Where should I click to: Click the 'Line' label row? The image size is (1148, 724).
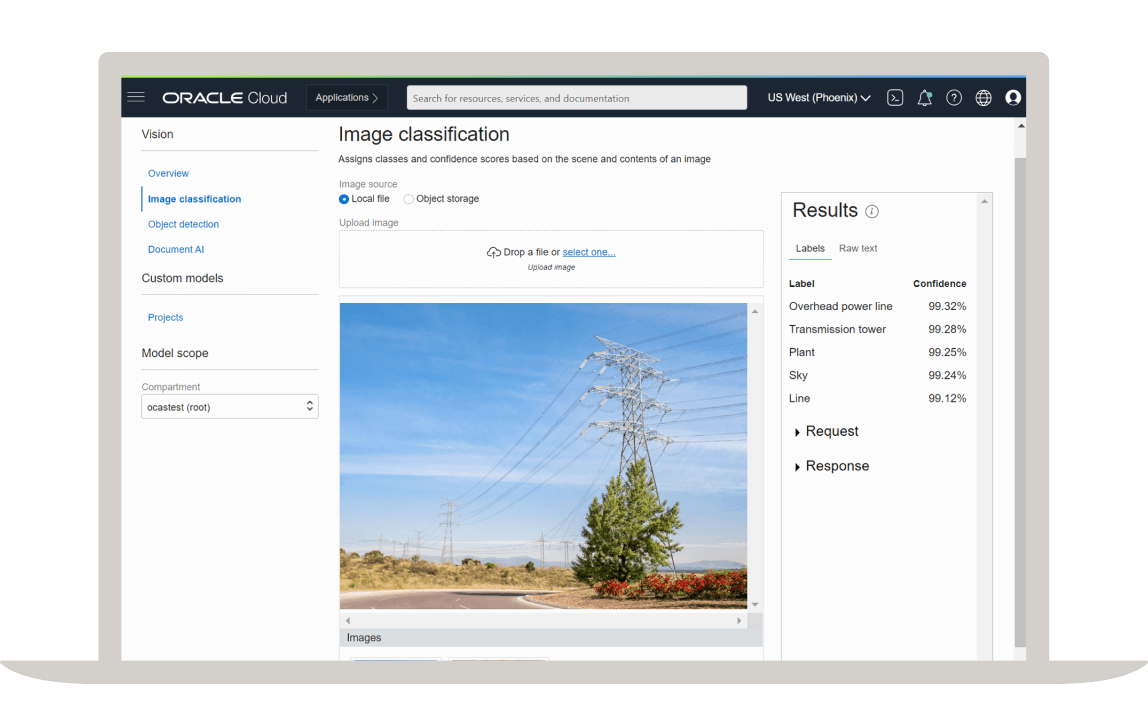[x=877, y=399]
